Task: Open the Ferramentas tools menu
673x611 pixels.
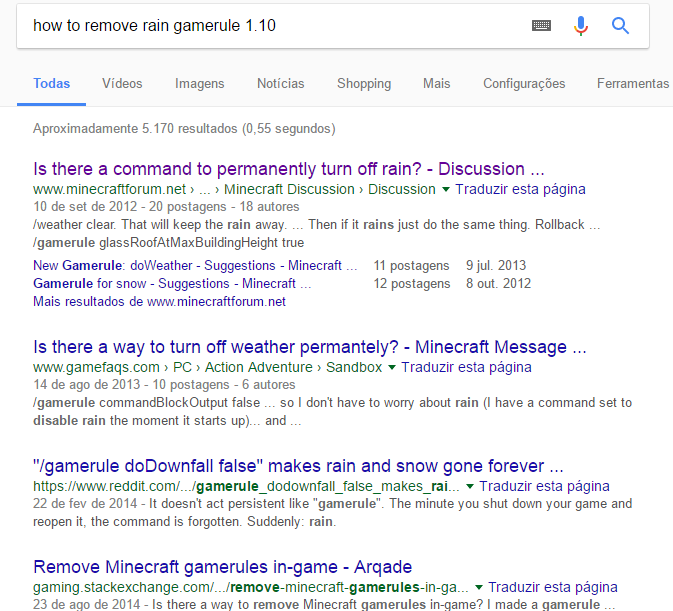Action: pyautogui.click(x=633, y=83)
